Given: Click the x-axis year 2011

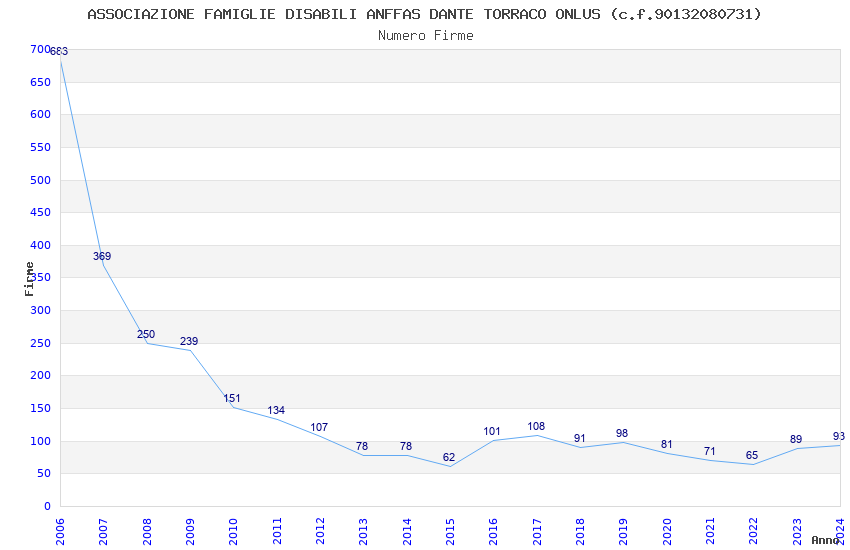Looking at the screenshot, I should (x=277, y=532).
